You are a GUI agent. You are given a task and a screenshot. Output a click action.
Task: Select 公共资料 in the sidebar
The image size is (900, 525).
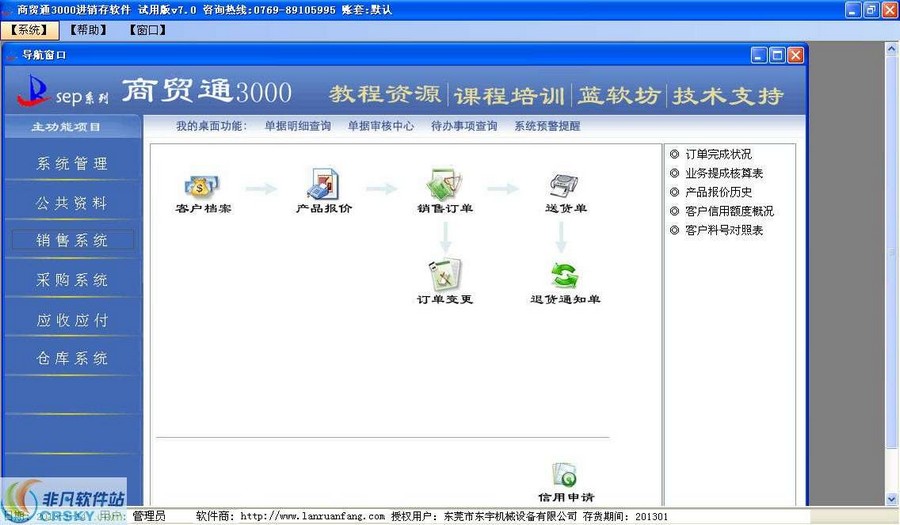coord(72,203)
